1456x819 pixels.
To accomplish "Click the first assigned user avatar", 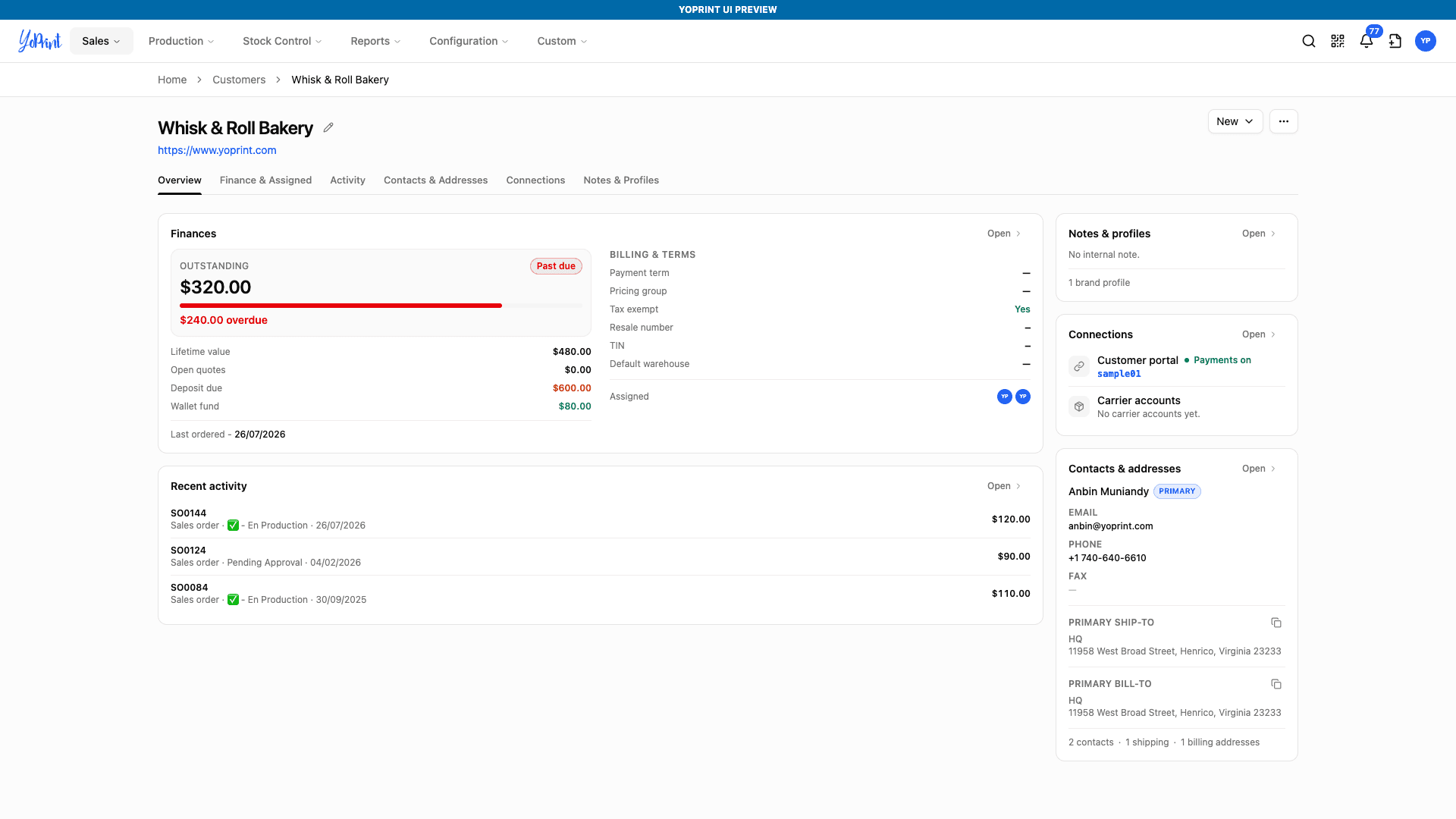I will pos(1005,397).
